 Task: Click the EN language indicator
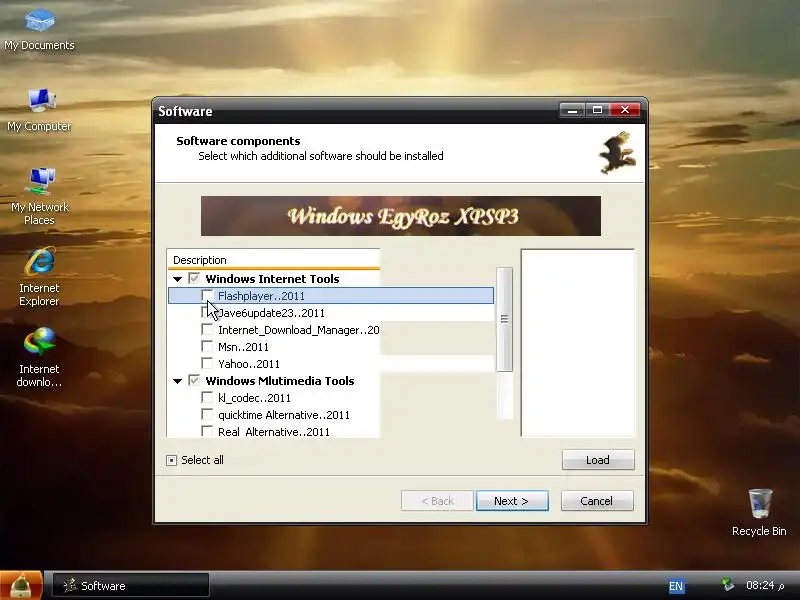676,586
